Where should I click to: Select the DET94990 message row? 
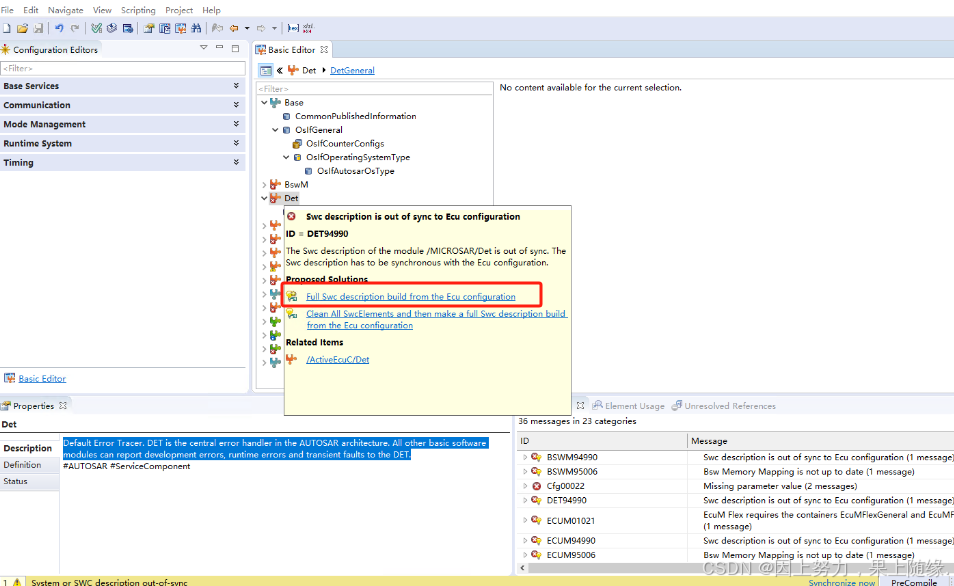[x=735, y=500]
